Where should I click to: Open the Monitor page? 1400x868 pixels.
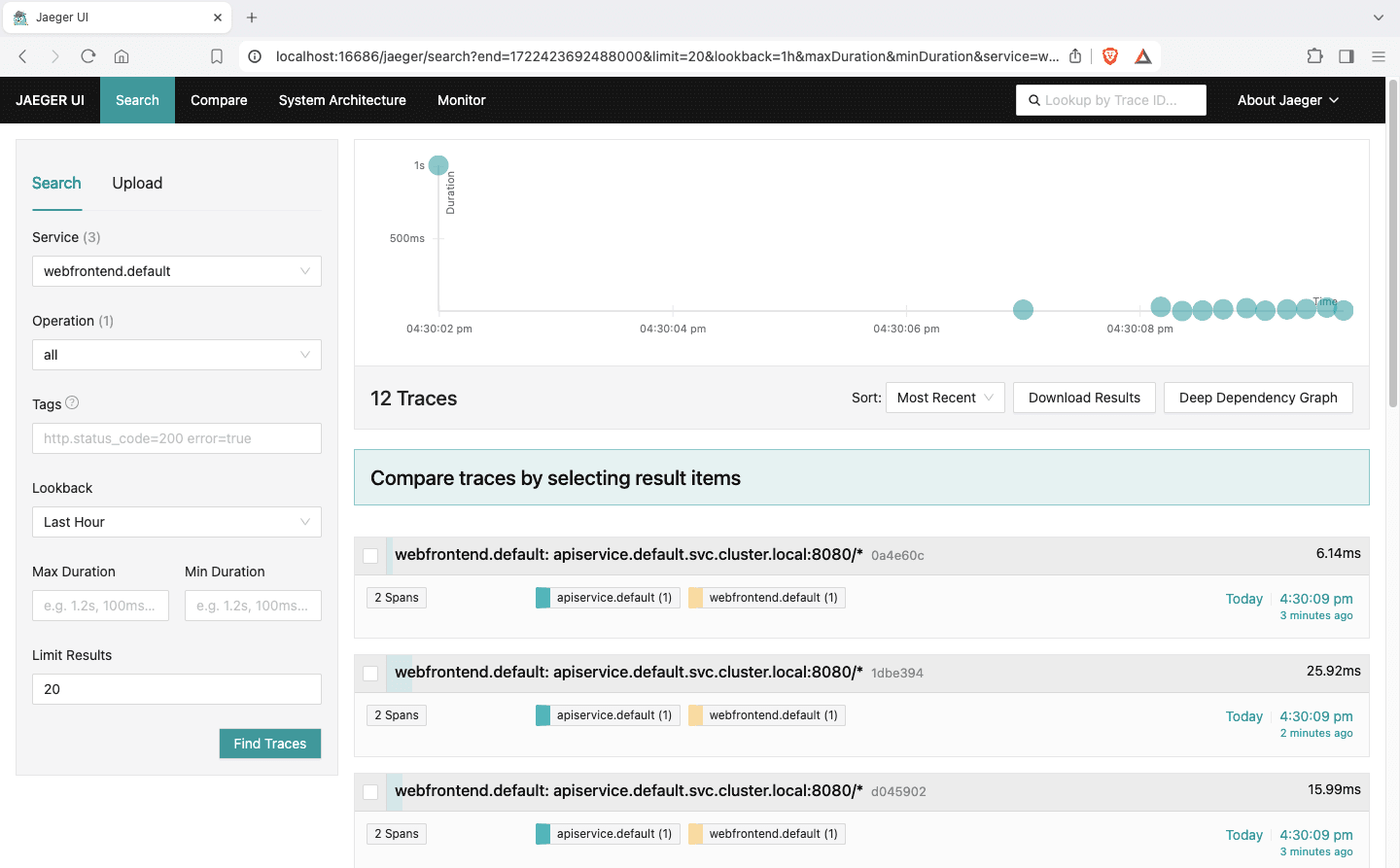pyautogui.click(x=462, y=100)
